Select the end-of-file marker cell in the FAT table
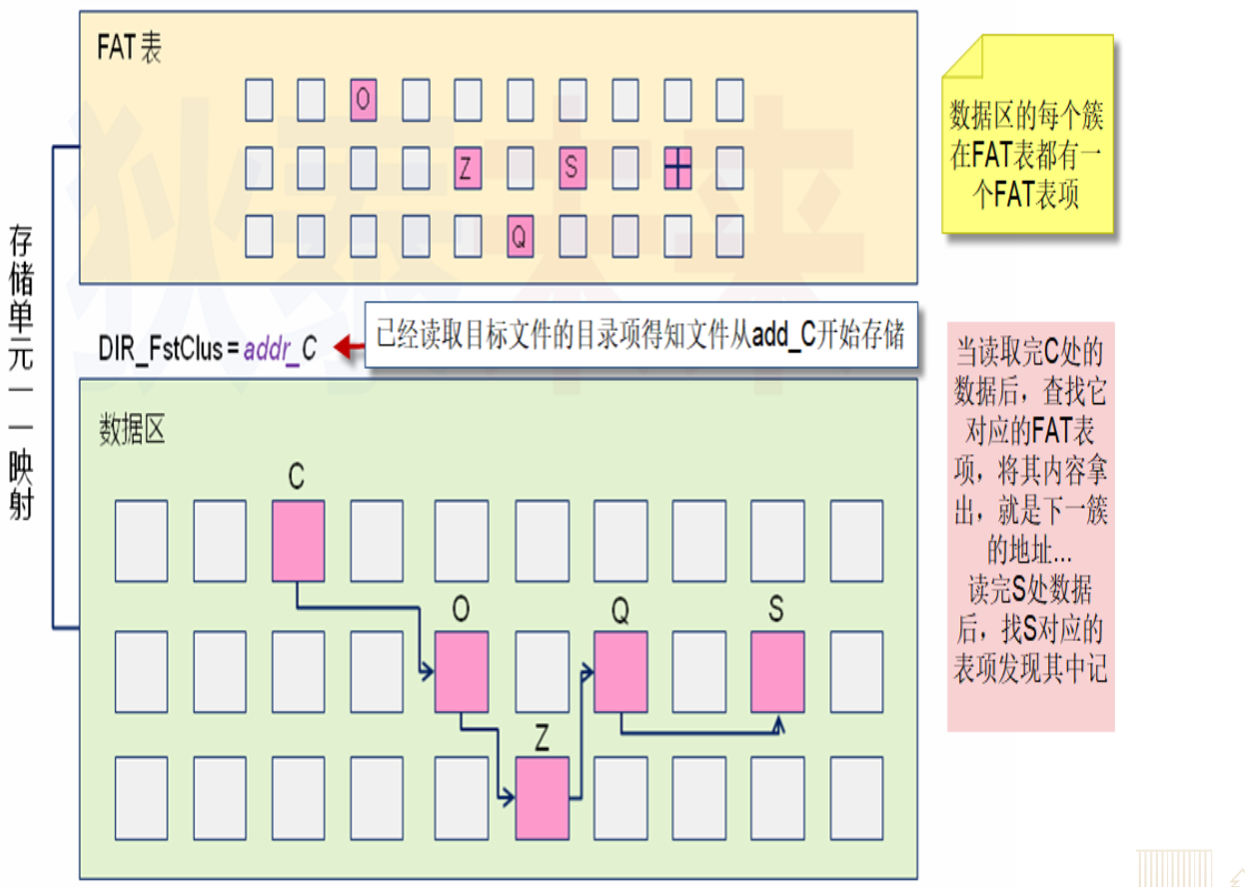The image size is (1245, 887). (678, 167)
